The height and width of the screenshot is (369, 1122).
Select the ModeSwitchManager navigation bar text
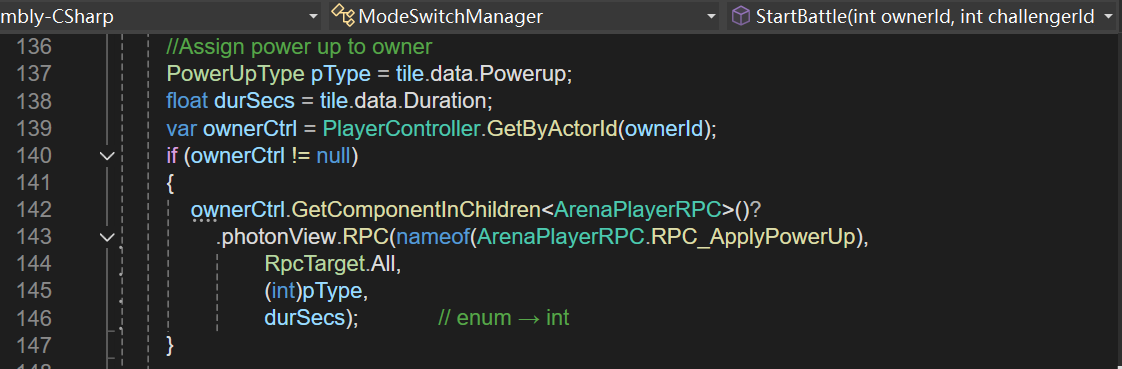[x=450, y=16]
